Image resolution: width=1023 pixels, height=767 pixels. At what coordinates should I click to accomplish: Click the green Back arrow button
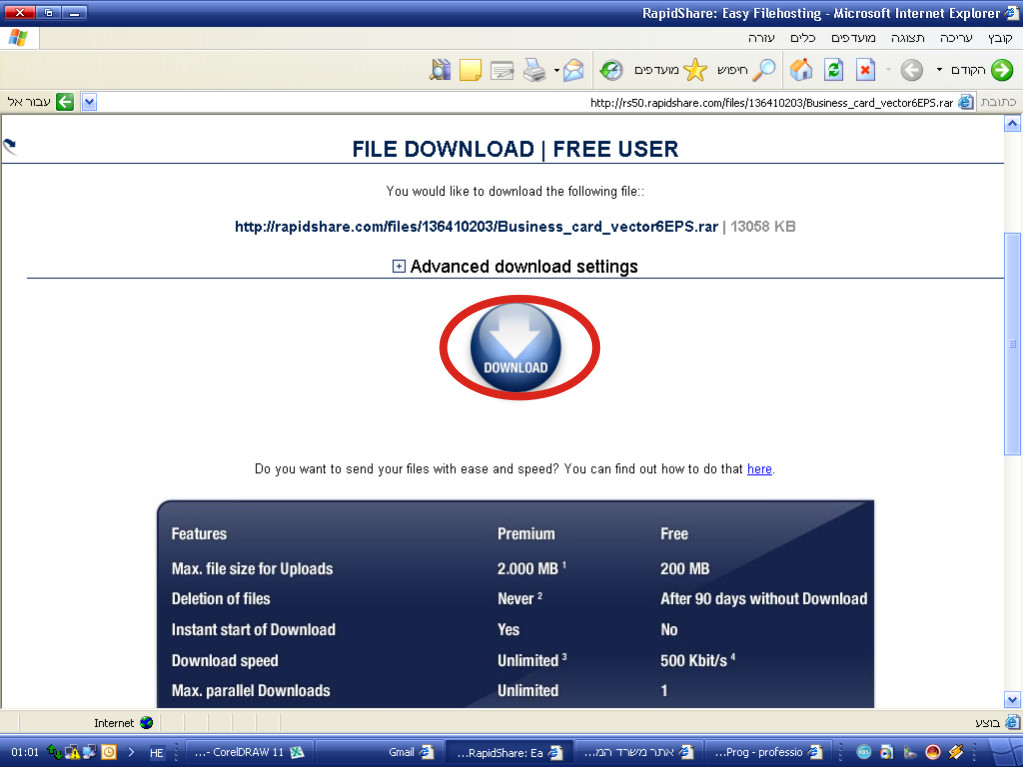click(1001, 70)
